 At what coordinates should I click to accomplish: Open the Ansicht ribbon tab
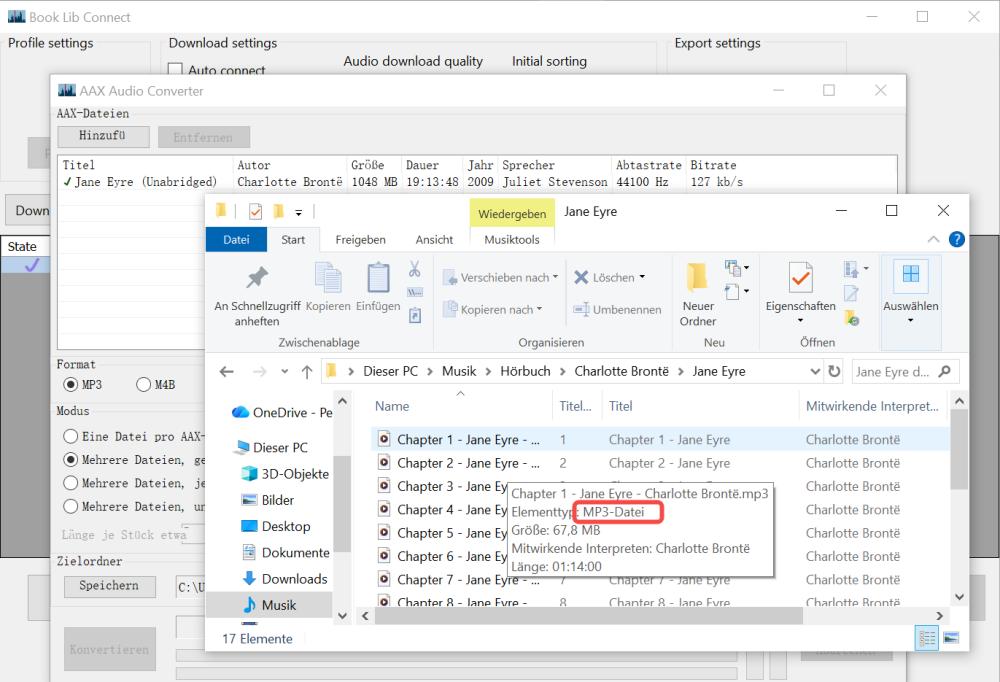(x=434, y=239)
